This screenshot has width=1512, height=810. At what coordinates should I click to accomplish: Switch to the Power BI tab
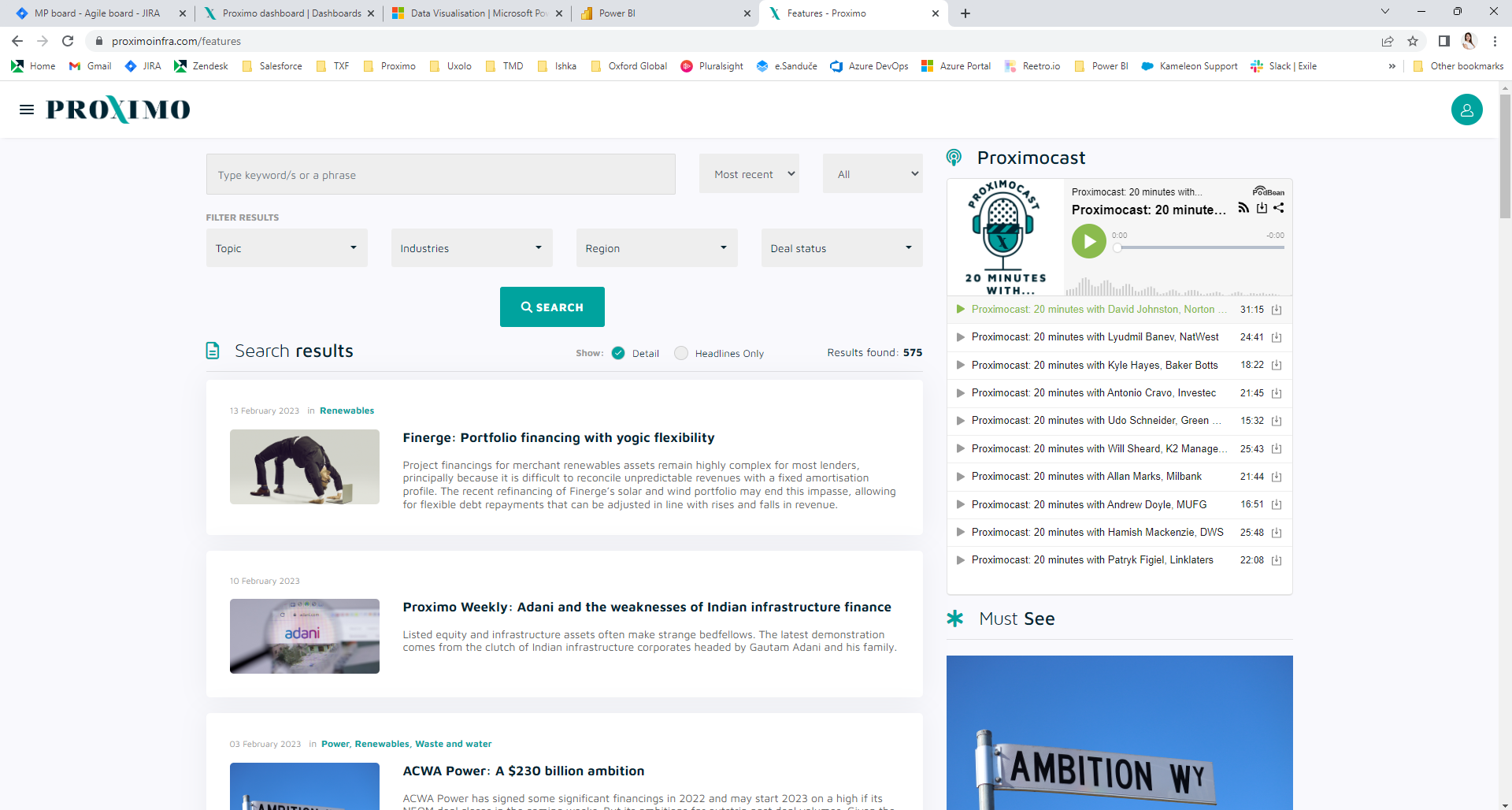pos(665,13)
